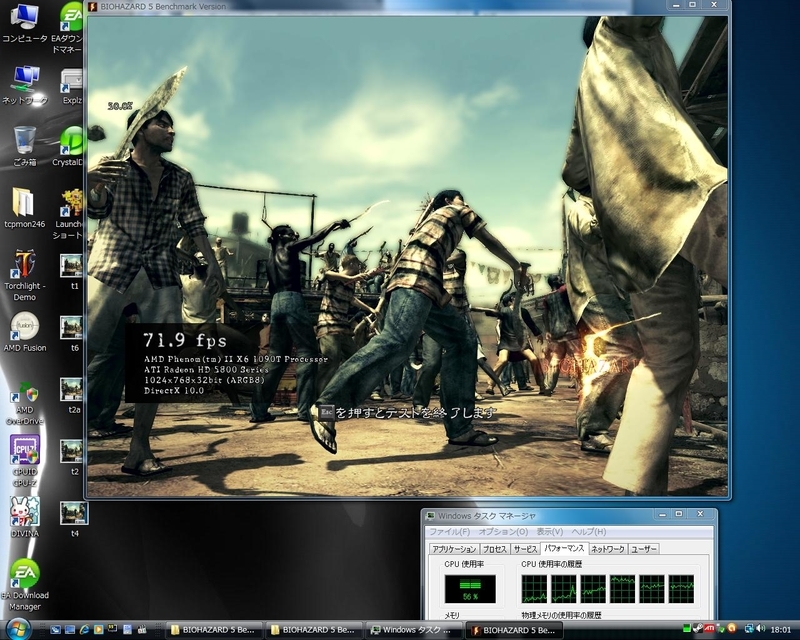800x640 pixels.
Task: Switch to second BIOHAZARD 5 folder taskbar button
Action: pos(313,630)
